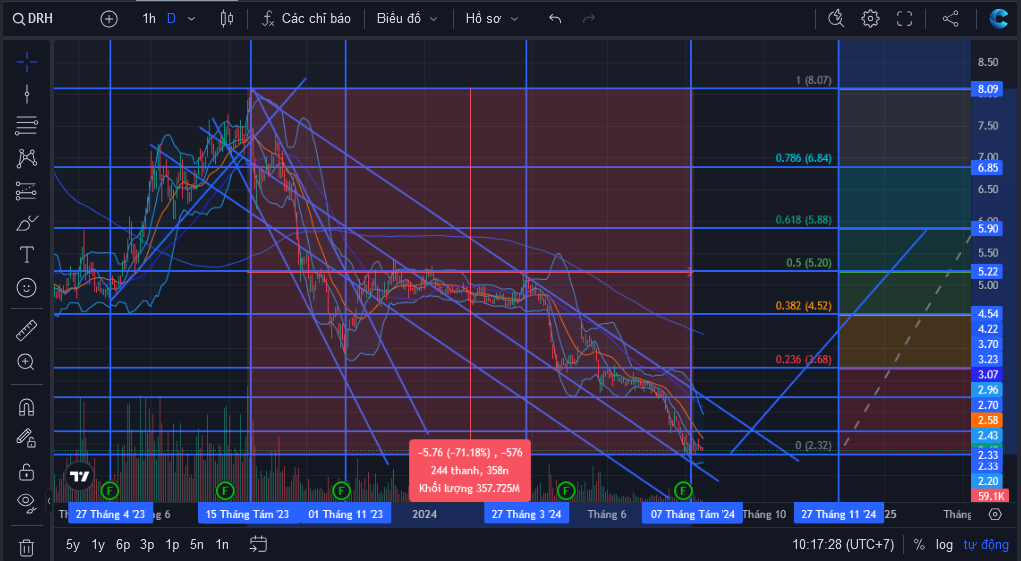
Task: Click the blue C logo icon
Action: point(999,19)
